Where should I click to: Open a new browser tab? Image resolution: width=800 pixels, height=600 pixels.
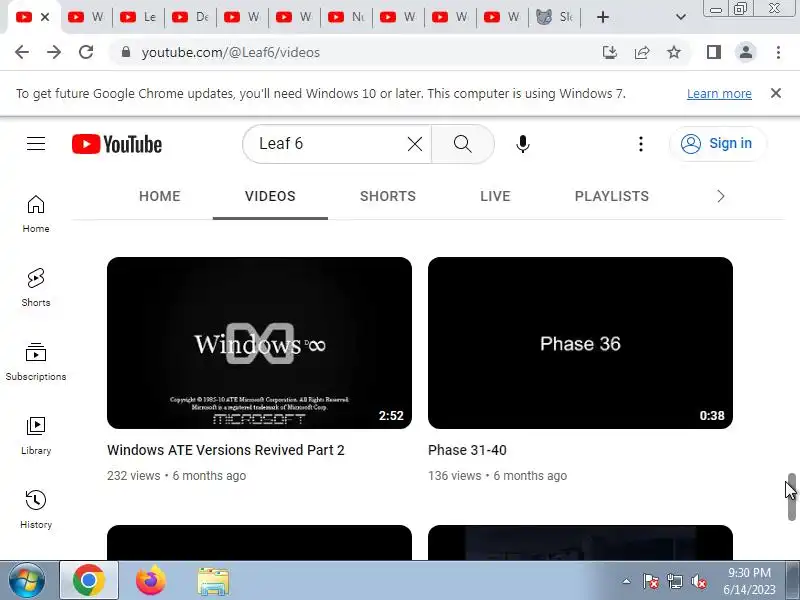point(603,17)
